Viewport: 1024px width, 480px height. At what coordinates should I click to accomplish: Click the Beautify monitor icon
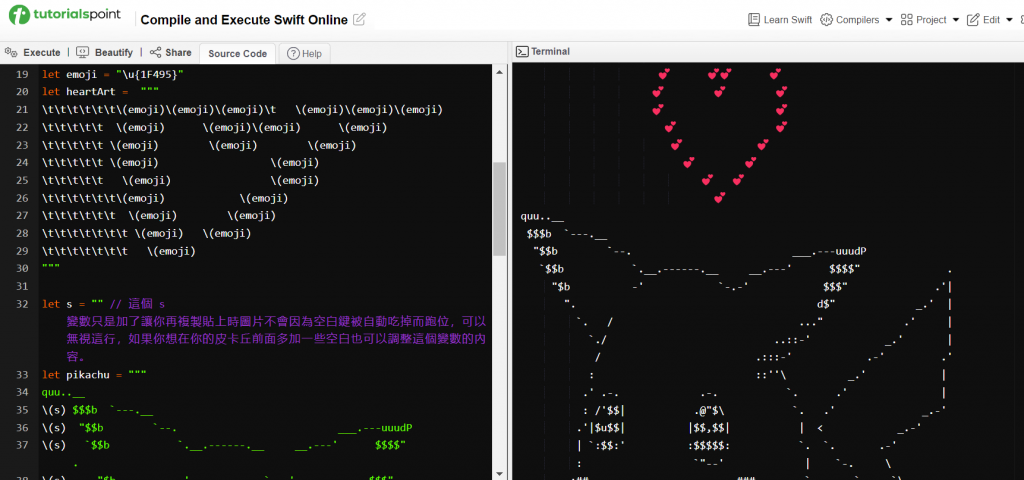(82, 52)
